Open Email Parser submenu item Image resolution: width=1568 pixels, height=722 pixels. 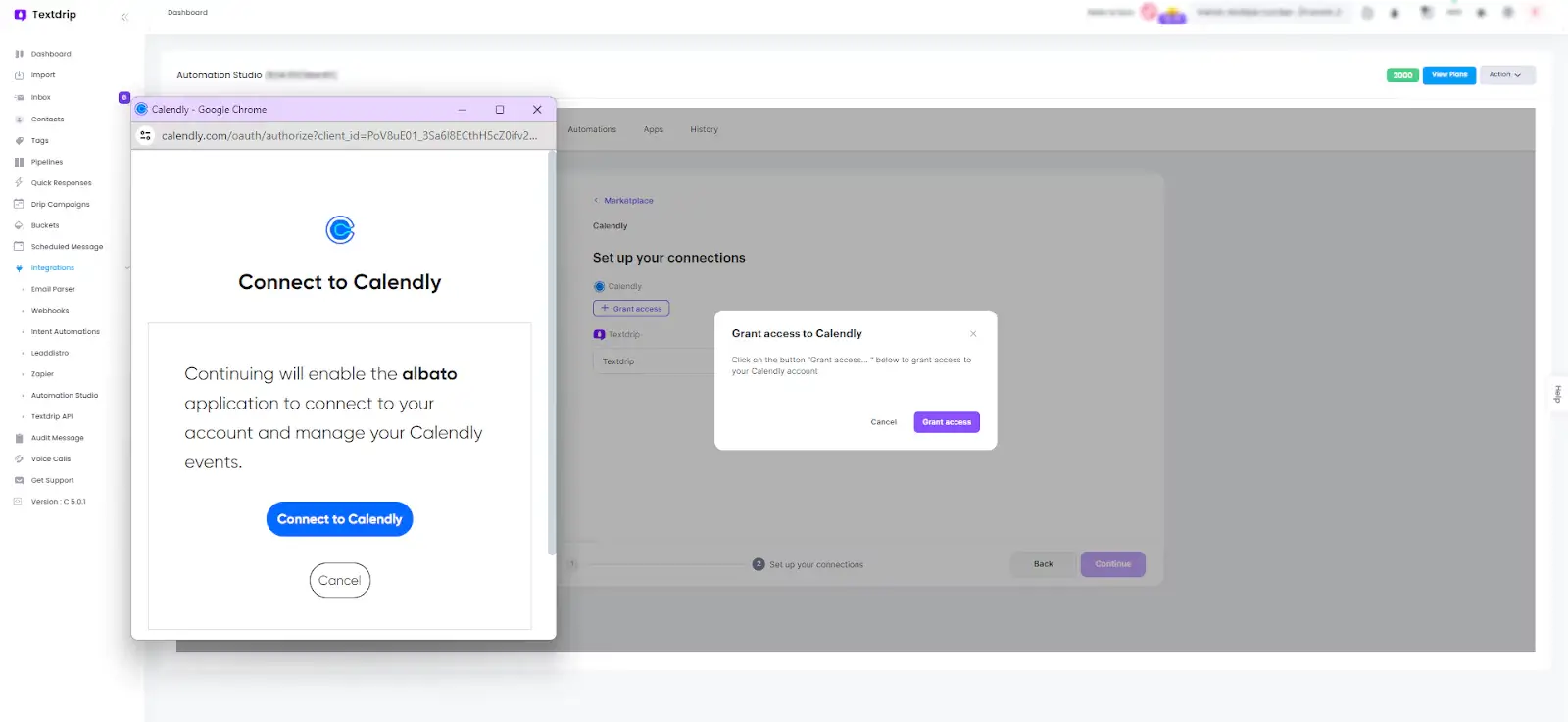coord(53,289)
